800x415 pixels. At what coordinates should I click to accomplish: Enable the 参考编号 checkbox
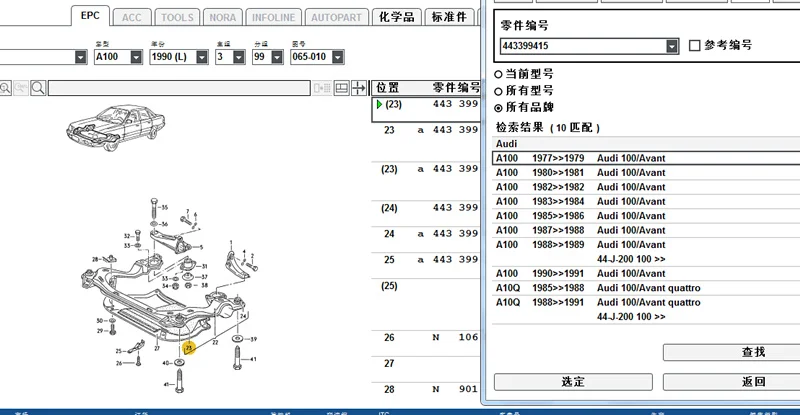click(x=694, y=45)
